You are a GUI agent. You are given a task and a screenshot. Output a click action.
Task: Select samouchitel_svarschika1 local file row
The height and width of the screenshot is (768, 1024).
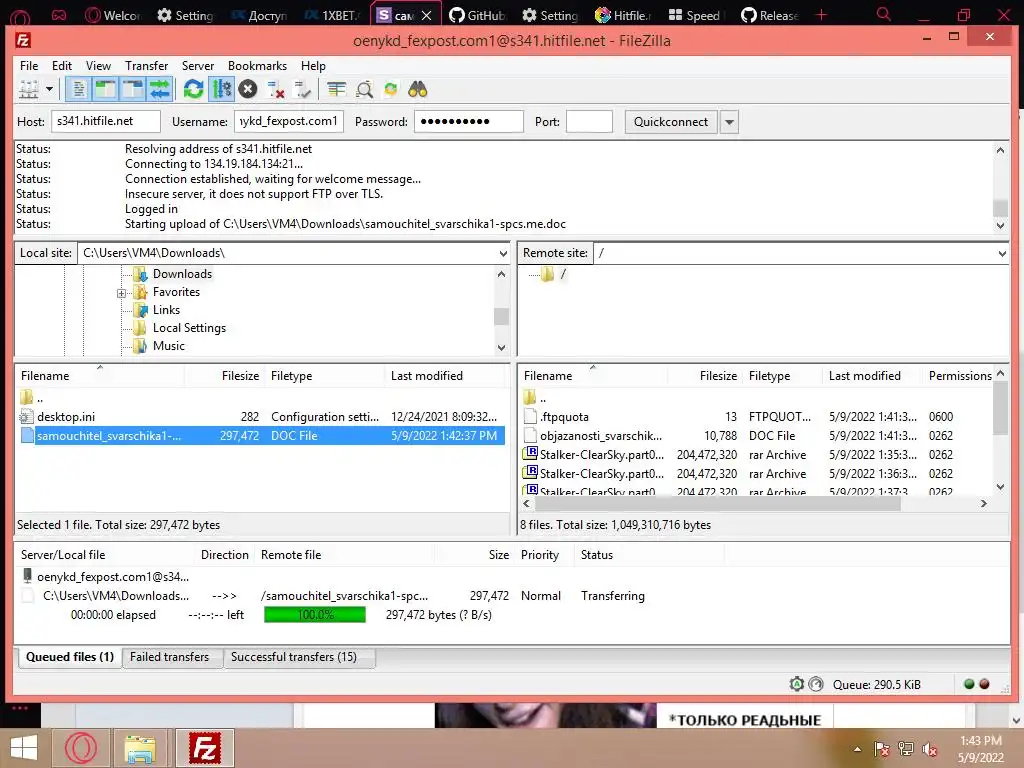click(261, 436)
